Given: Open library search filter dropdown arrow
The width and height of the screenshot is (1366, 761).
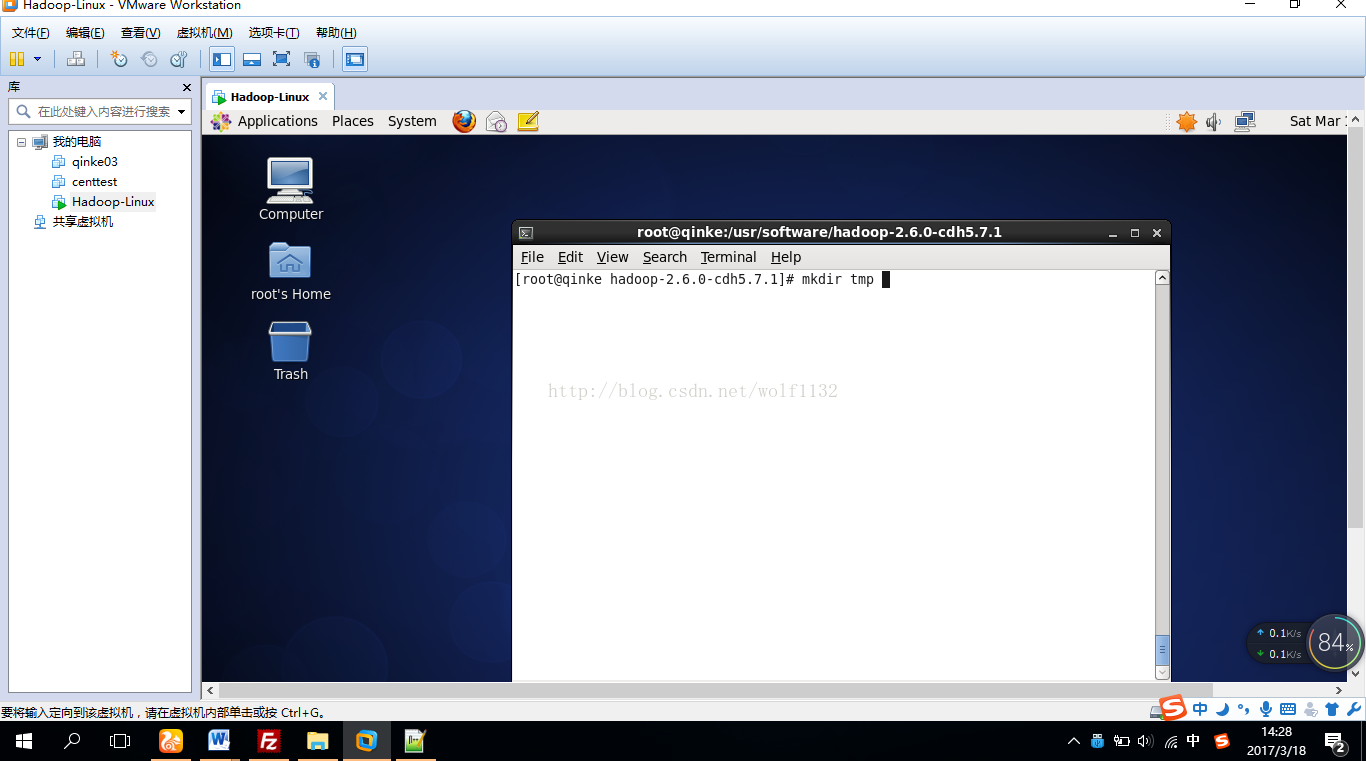Looking at the screenshot, I should 182,112.
